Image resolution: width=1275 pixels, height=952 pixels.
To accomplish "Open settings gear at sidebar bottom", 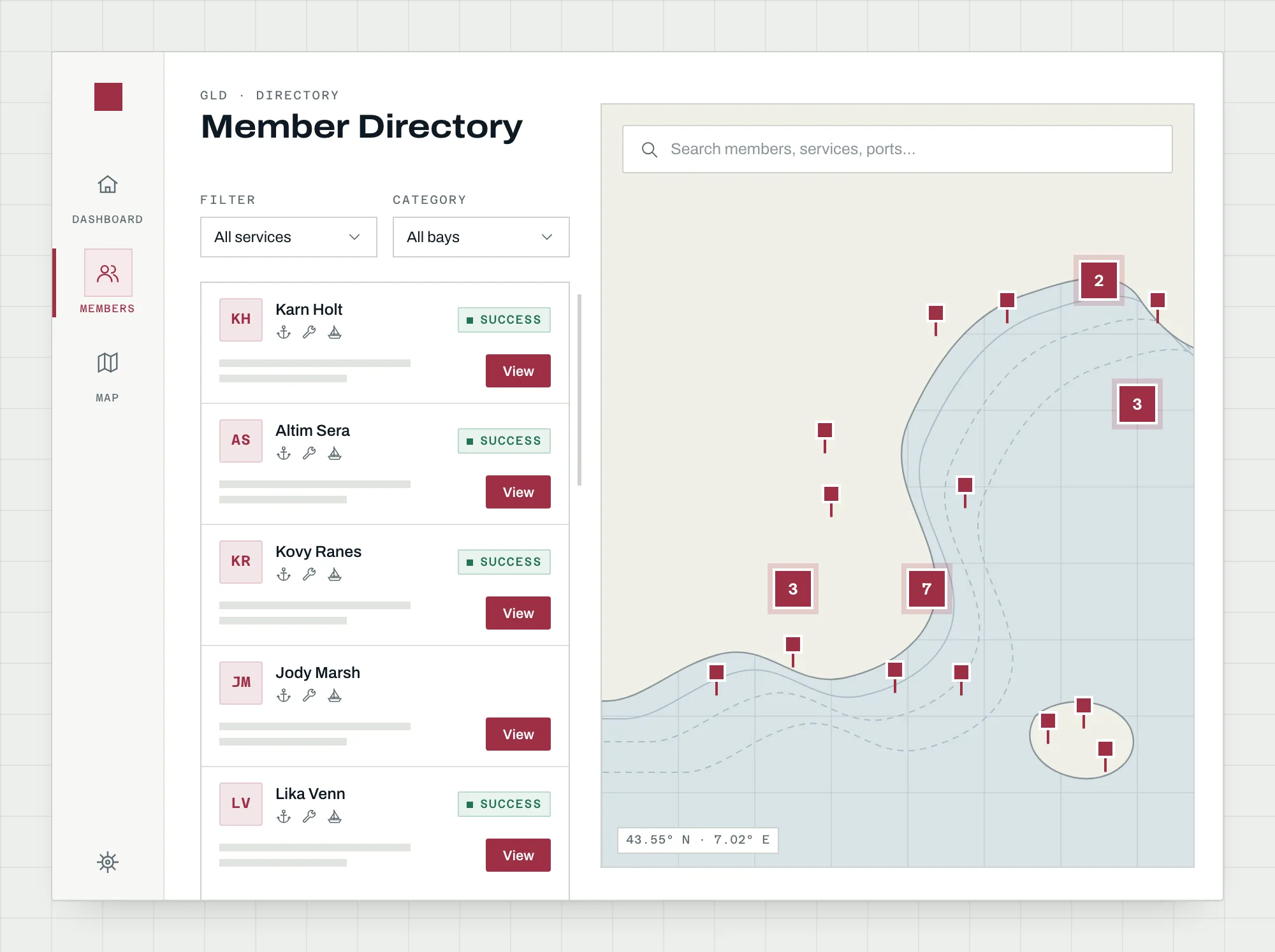I will coord(108,862).
